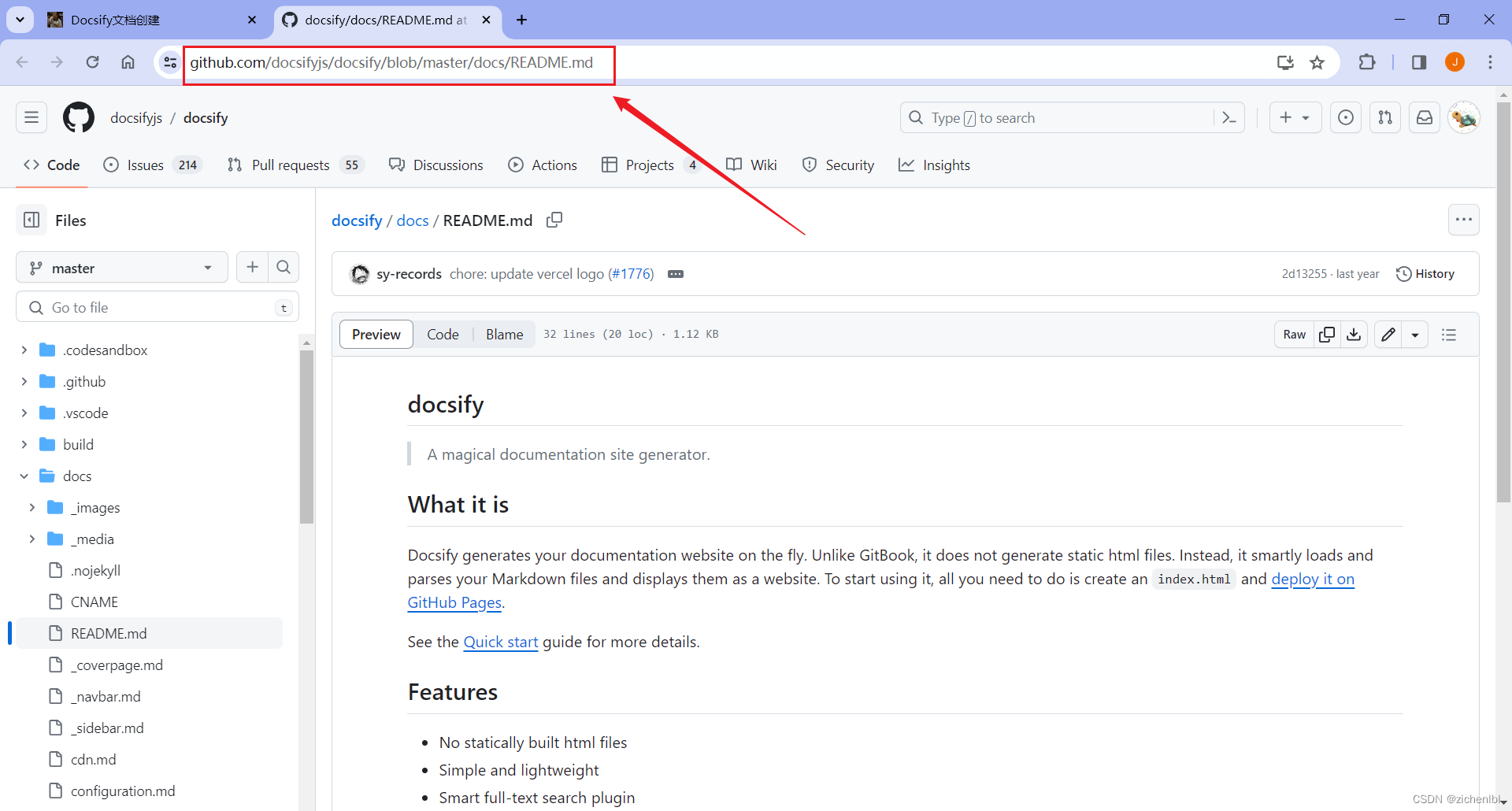
Task: Open the file more options ellipsis
Action: click(x=1463, y=220)
